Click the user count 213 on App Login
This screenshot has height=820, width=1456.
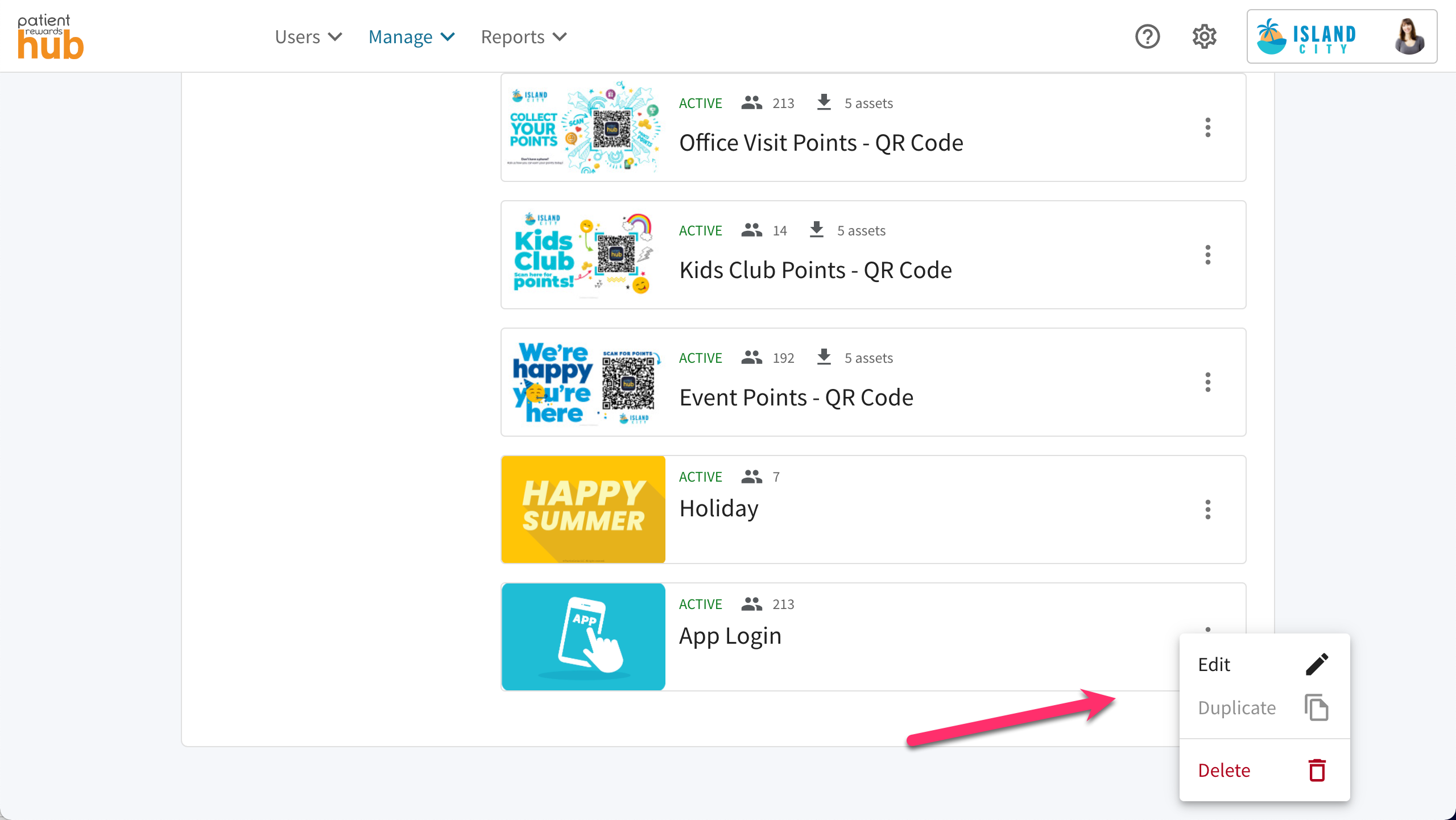click(x=783, y=604)
